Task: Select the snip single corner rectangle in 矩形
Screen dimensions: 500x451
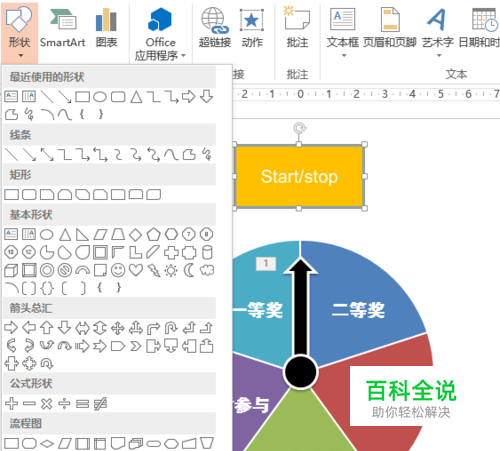Action: [47, 194]
